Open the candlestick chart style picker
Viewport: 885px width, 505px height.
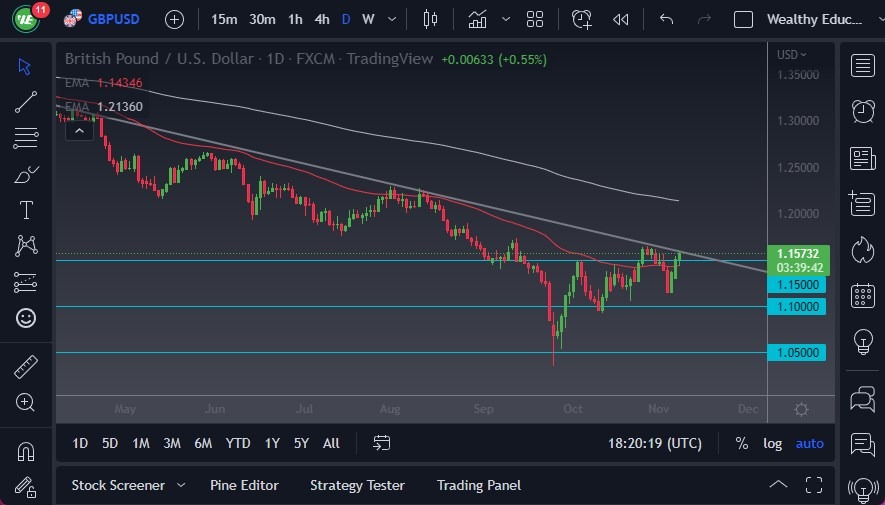click(x=431, y=19)
